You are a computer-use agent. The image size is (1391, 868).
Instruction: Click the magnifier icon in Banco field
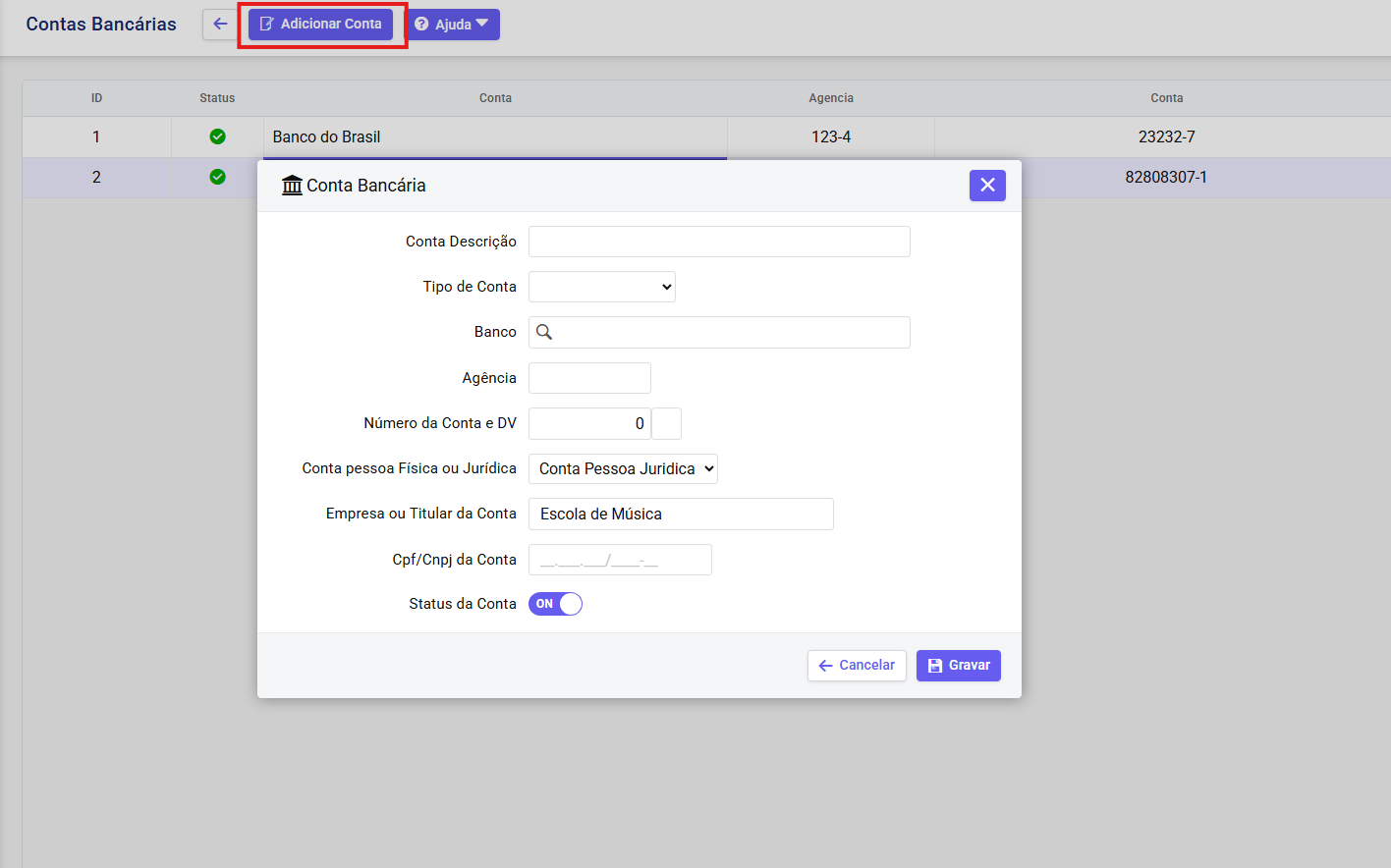[x=544, y=332]
